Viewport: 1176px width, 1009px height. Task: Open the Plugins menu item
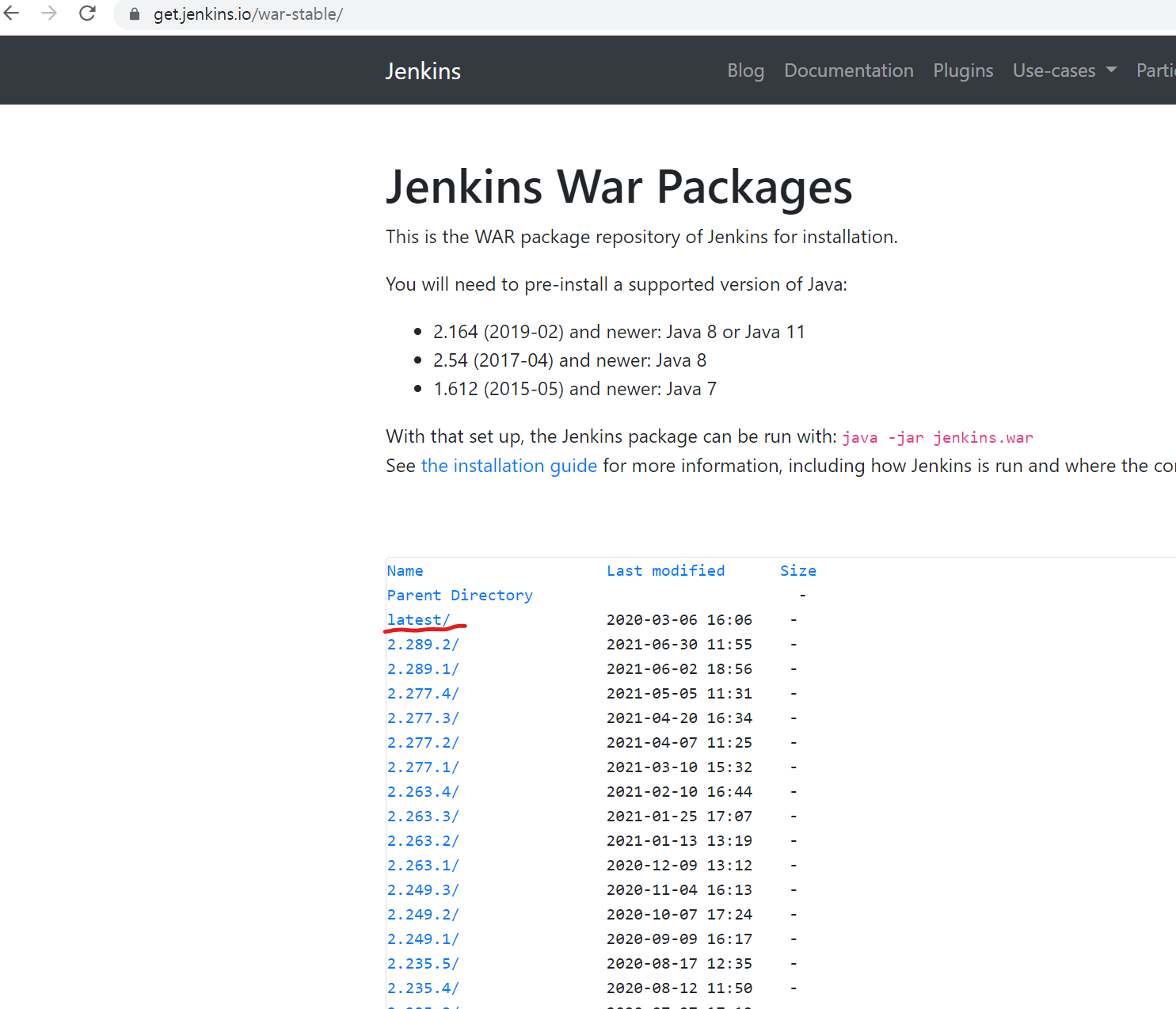[x=963, y=70]
